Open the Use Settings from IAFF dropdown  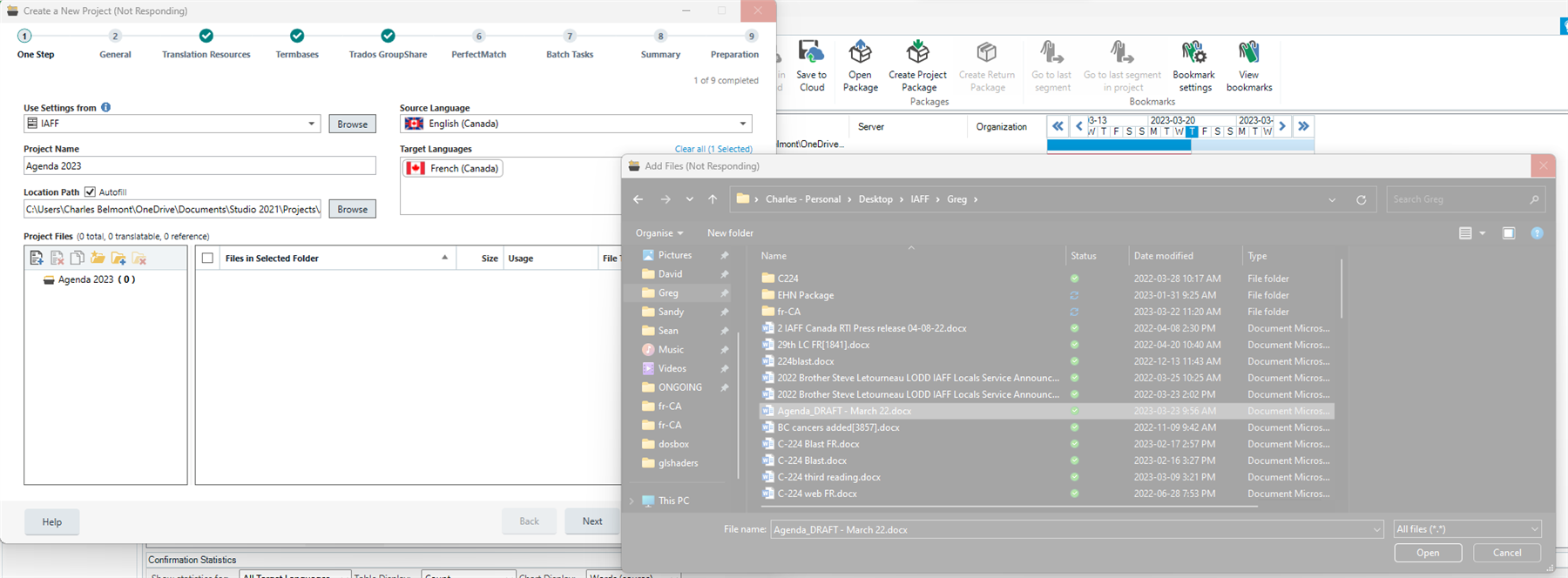pos(311,124)
